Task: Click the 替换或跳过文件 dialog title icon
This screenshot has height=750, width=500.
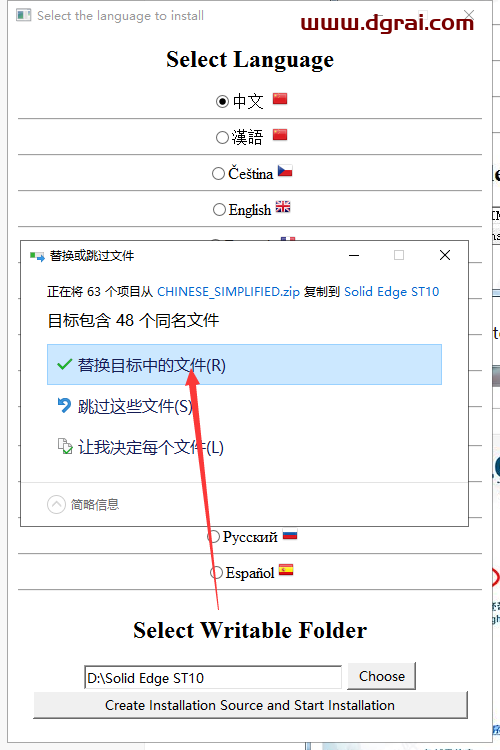Action: 37,256
